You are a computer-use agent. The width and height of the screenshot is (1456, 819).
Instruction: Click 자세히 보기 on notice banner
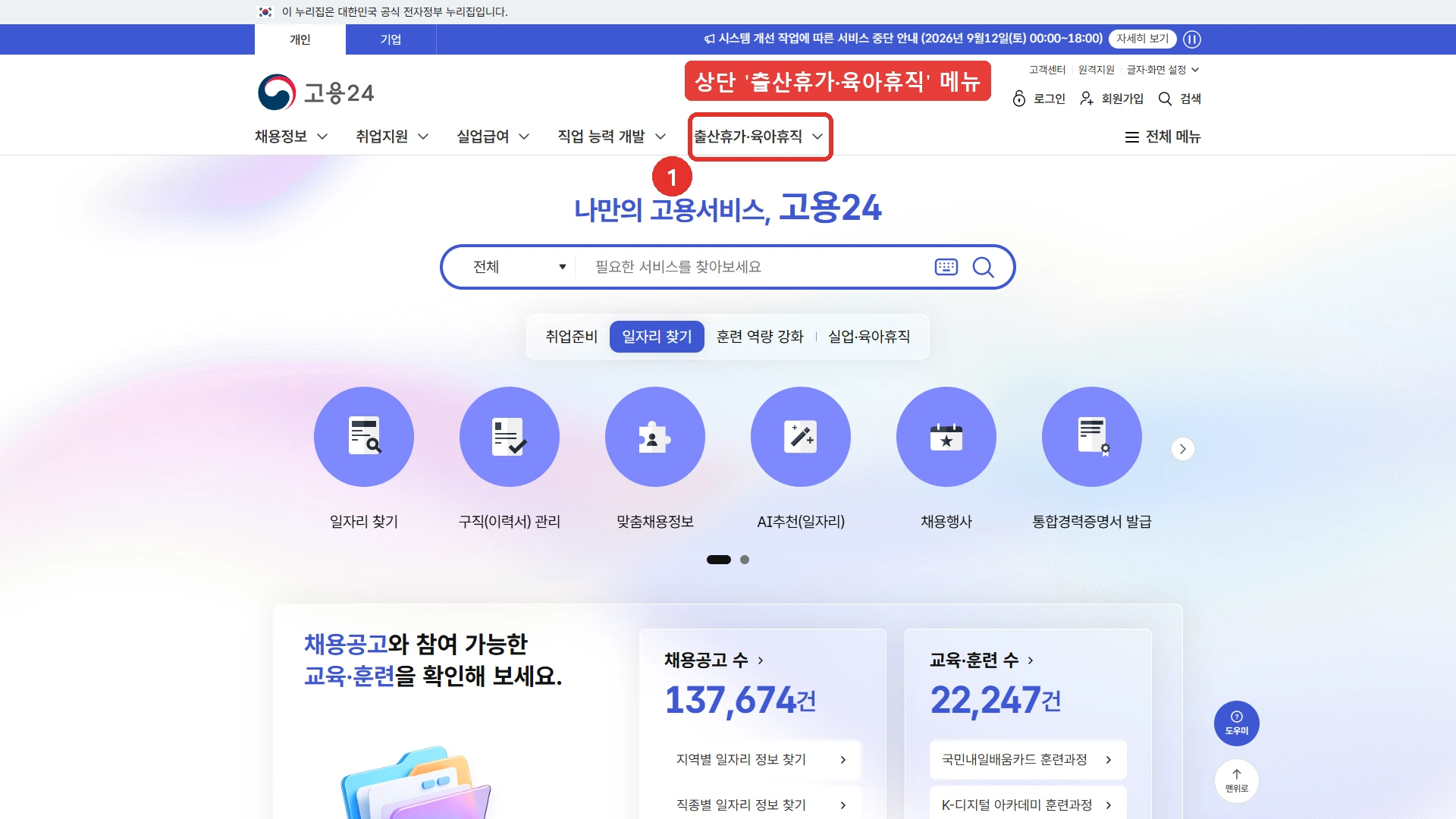pos(1142,39)
